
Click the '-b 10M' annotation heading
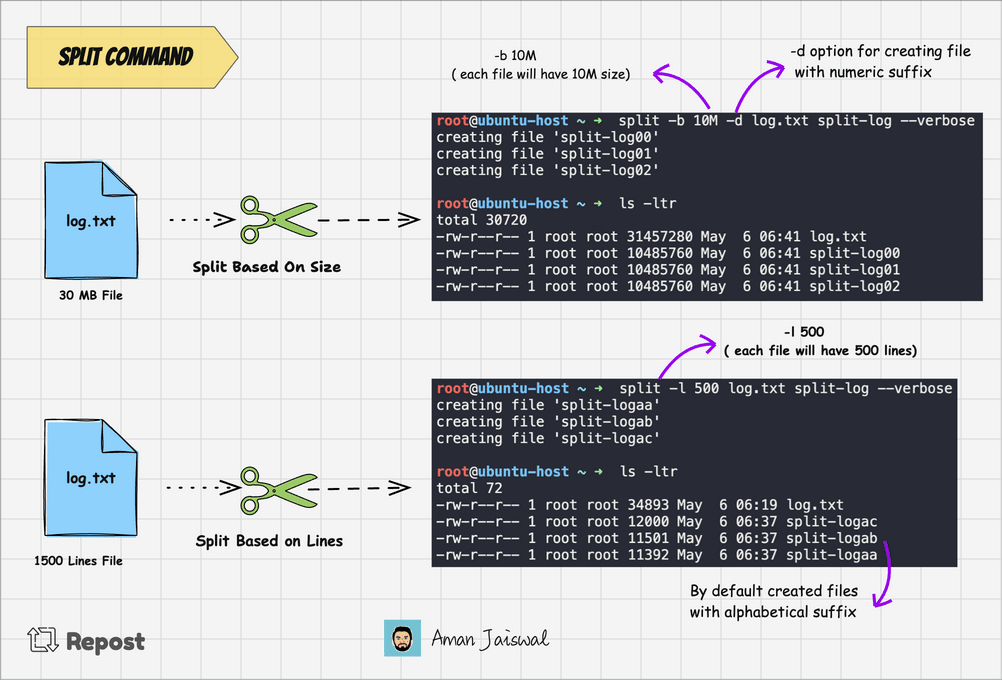tap(515, 56)
